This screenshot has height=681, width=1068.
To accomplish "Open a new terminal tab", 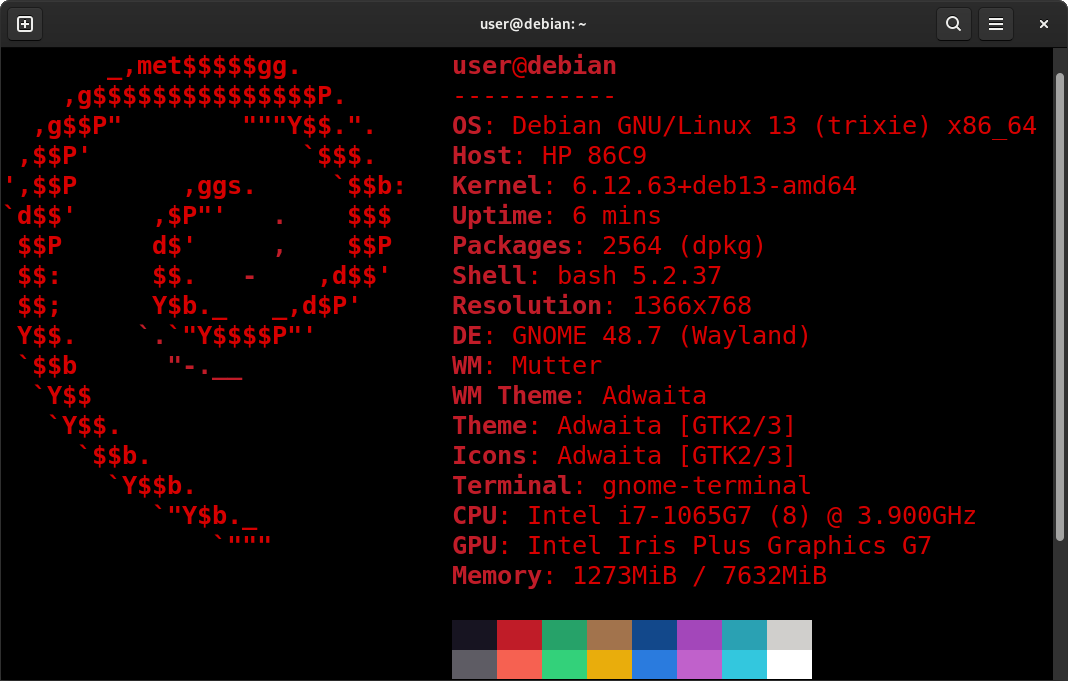I will tap(25, 24).
